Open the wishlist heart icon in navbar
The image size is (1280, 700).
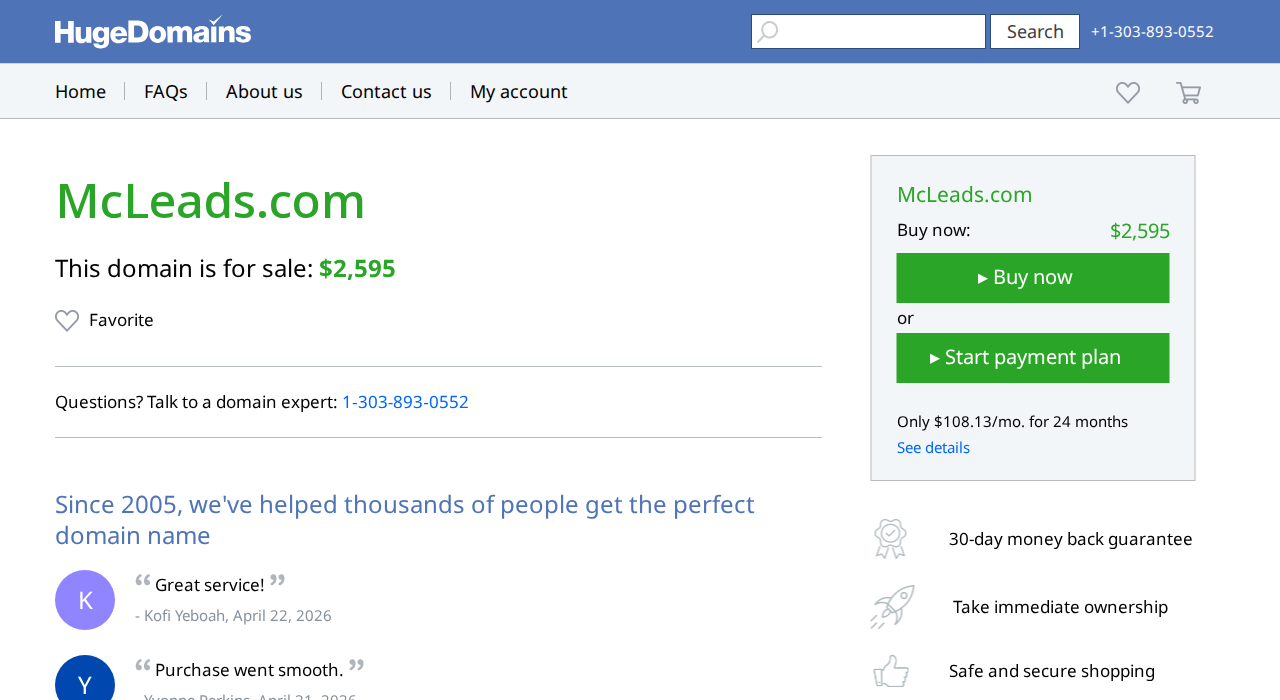[x=1128, y=93]
